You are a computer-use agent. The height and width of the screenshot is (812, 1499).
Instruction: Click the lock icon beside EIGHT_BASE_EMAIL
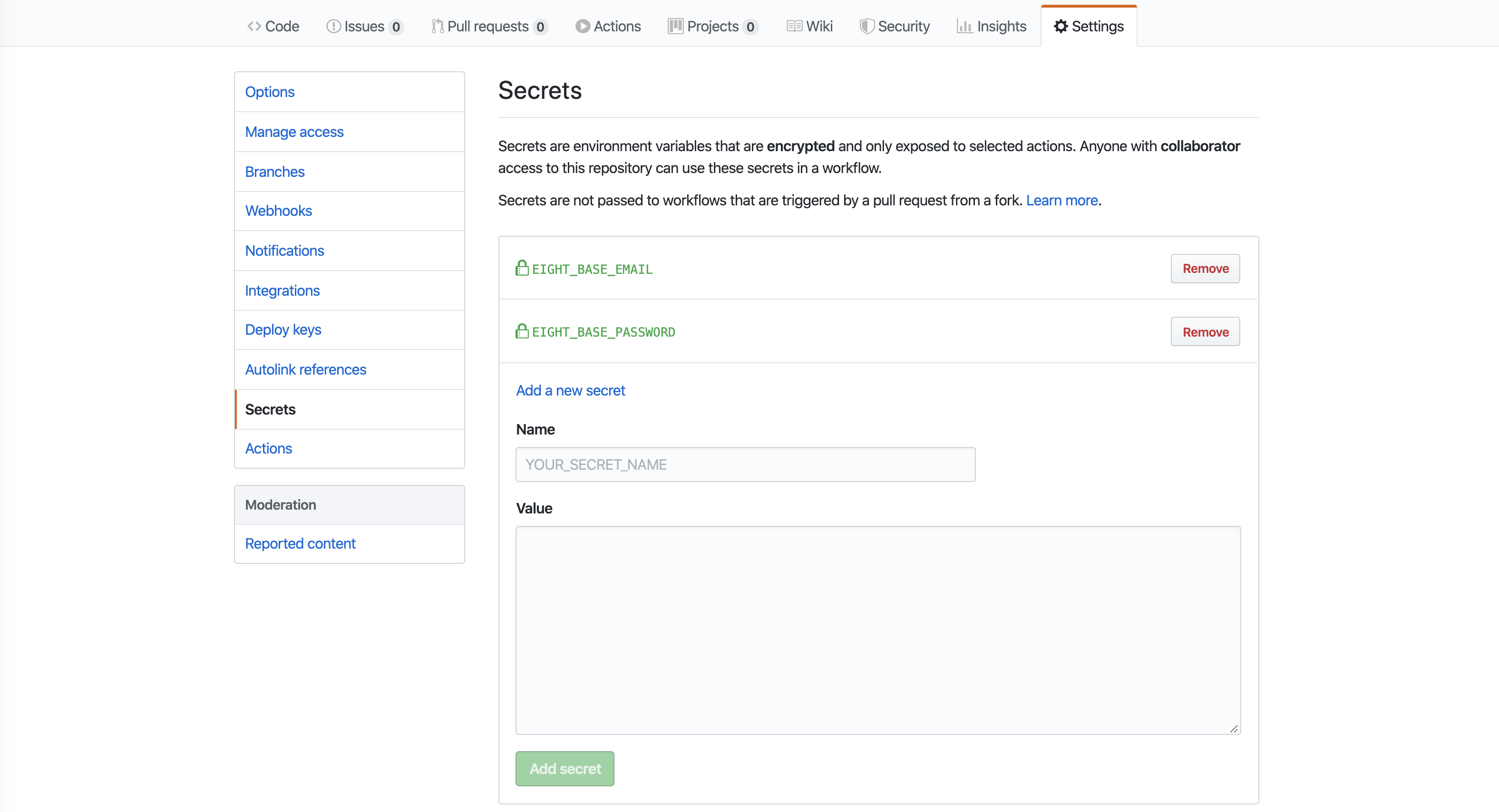521,268
